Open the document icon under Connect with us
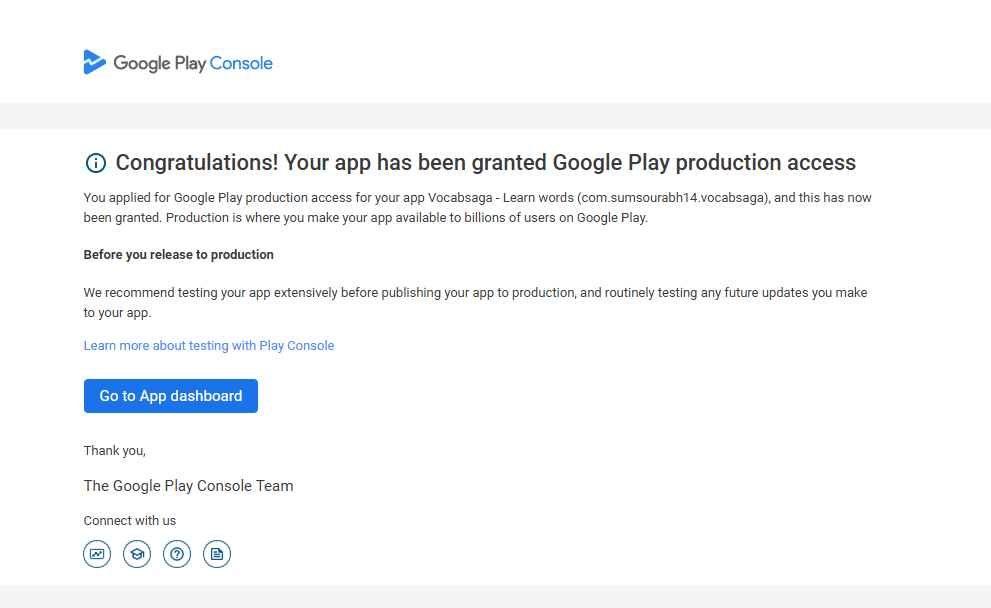991x608 pixels. click(217, 554)
